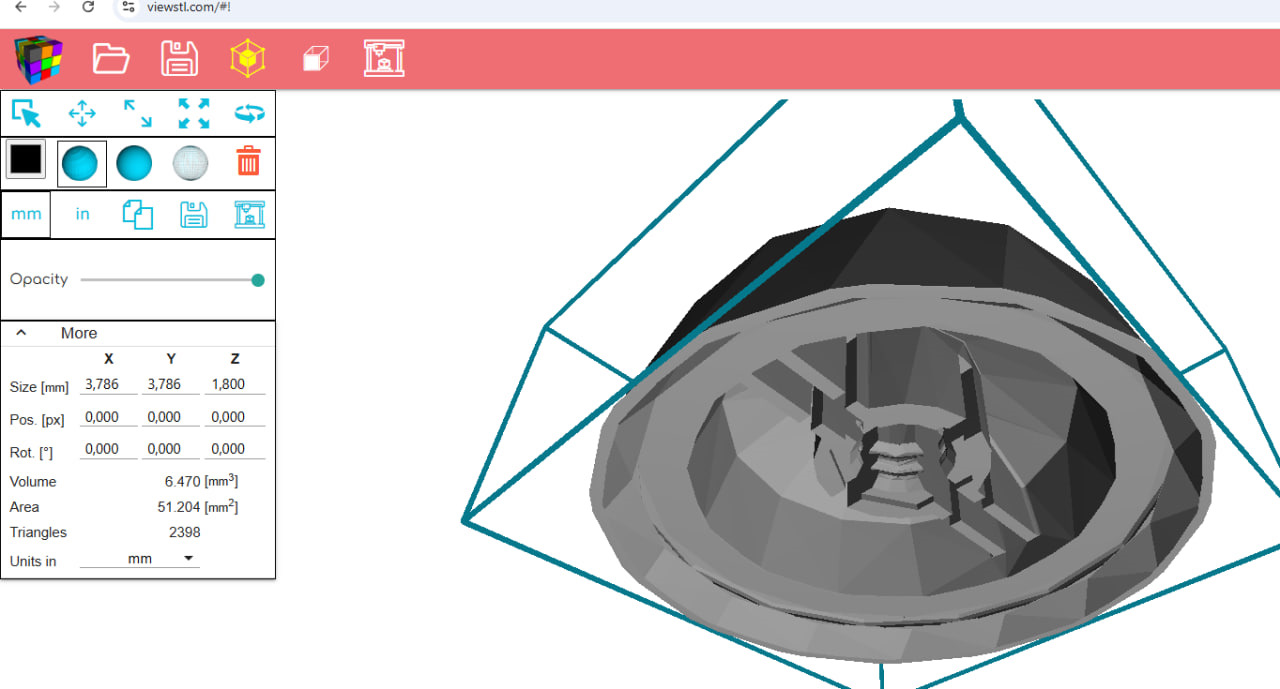Edit the X size field
This screenshot has width=1280, height=689.
(109, 384)
